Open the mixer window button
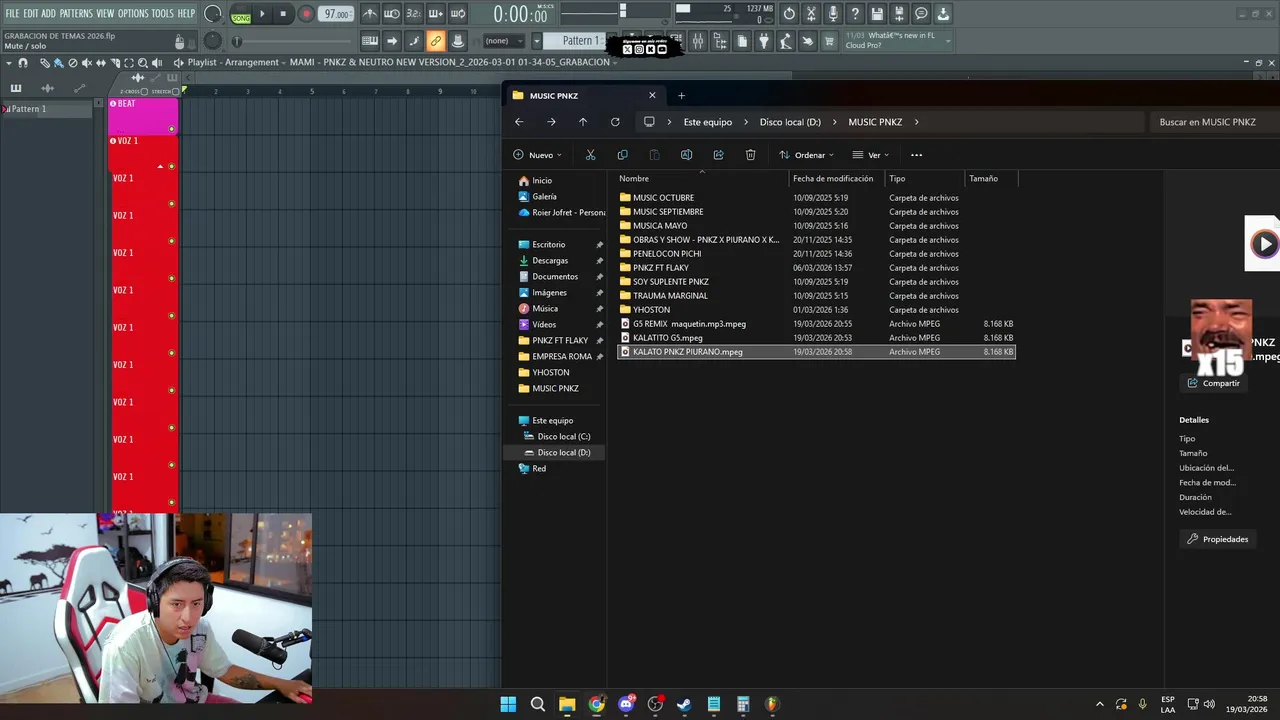Screen dimensions: 1280x720 click(x=698, y=41)
